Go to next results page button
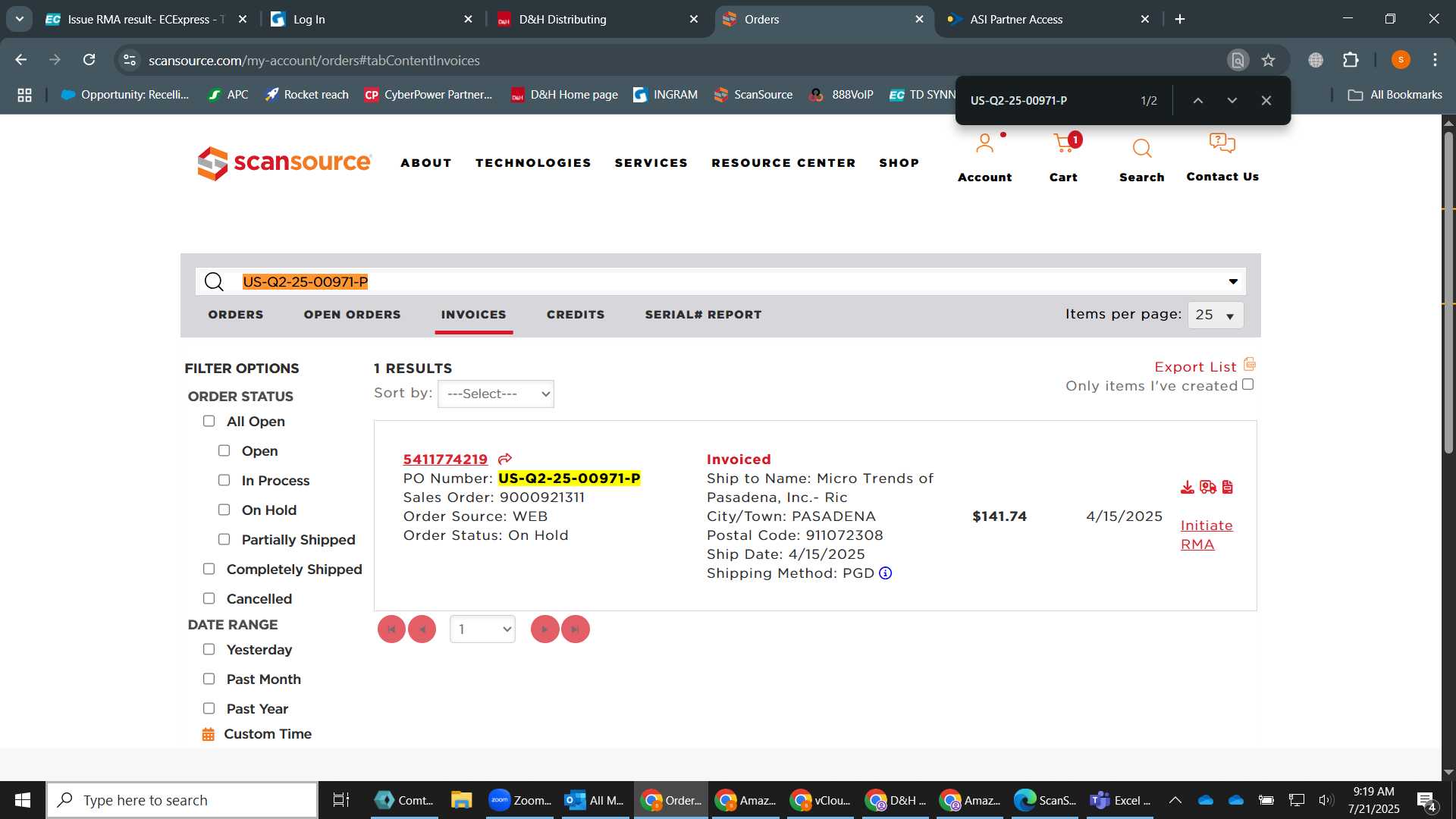Screen dimensions: 1456x819 (x=544, y=629)
